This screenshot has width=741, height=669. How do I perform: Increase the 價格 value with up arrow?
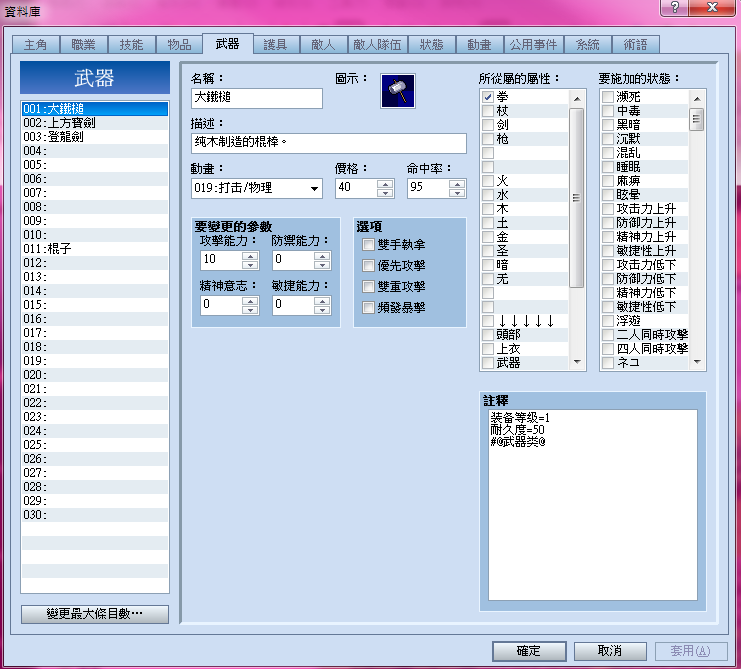coord(385,184)
